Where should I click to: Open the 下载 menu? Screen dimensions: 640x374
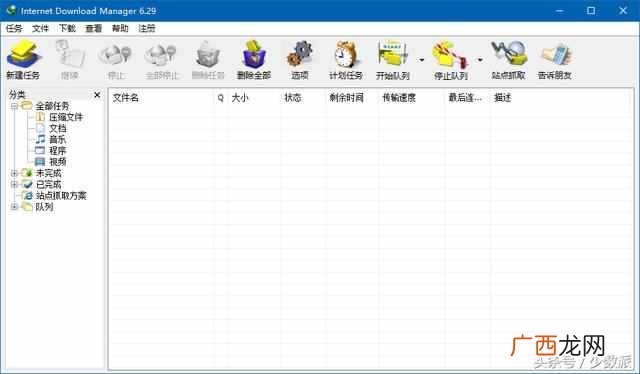67,28
